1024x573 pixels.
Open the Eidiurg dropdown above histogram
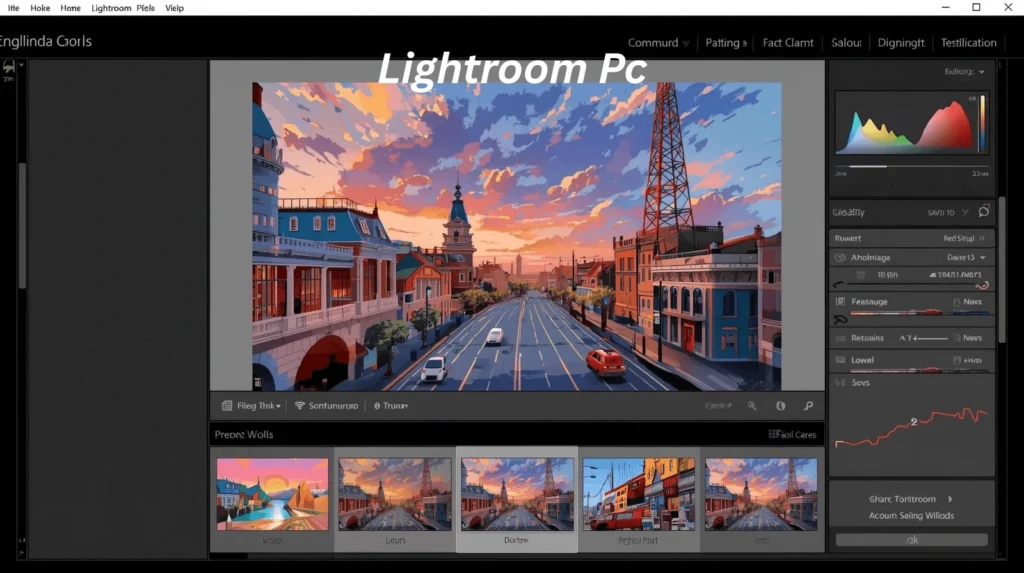pyautogui.click(x=964, y=71)
